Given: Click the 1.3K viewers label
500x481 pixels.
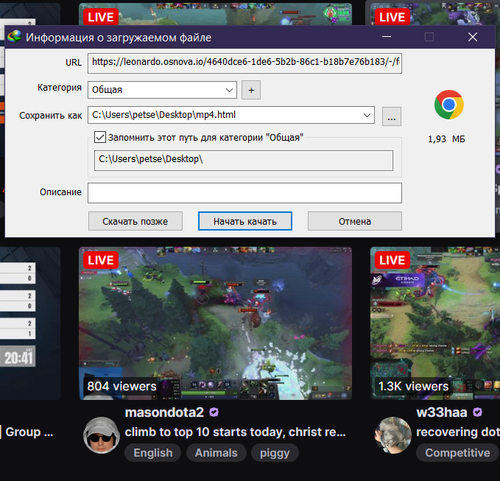Looking at the screenshot, I should coord(413,386).
